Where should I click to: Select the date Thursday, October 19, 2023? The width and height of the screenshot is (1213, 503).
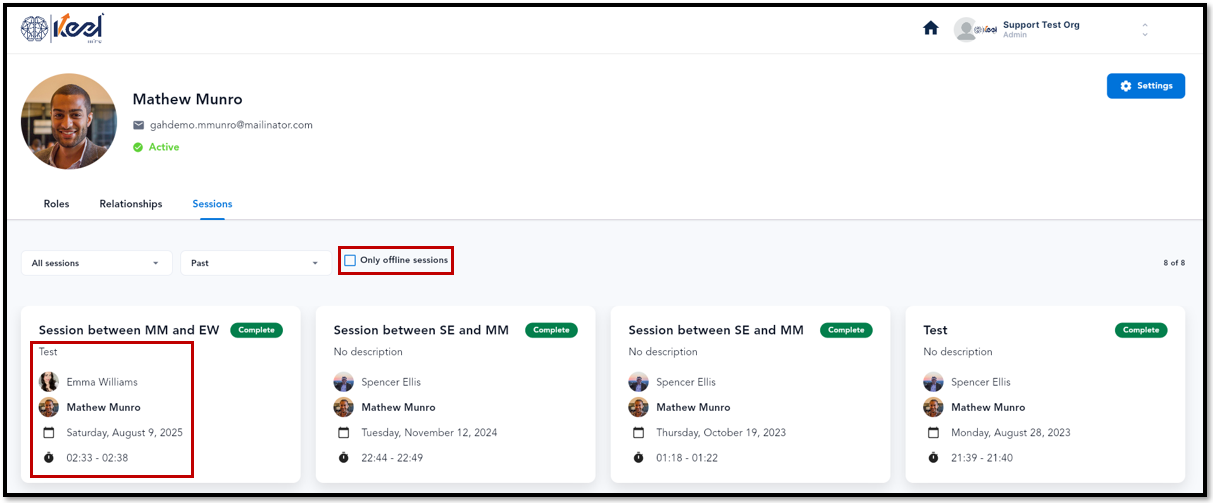[721, 433]
